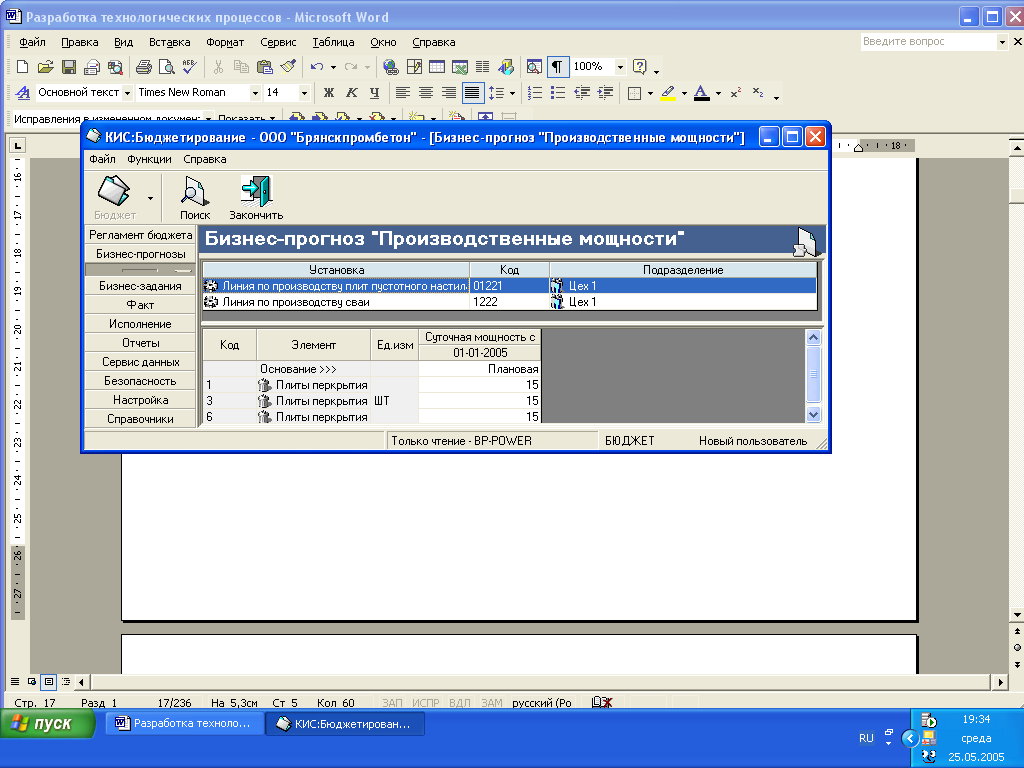Open Word's Формат menu
The height and width of the screenshot is (768, 1024).
[x=225, y=42]
